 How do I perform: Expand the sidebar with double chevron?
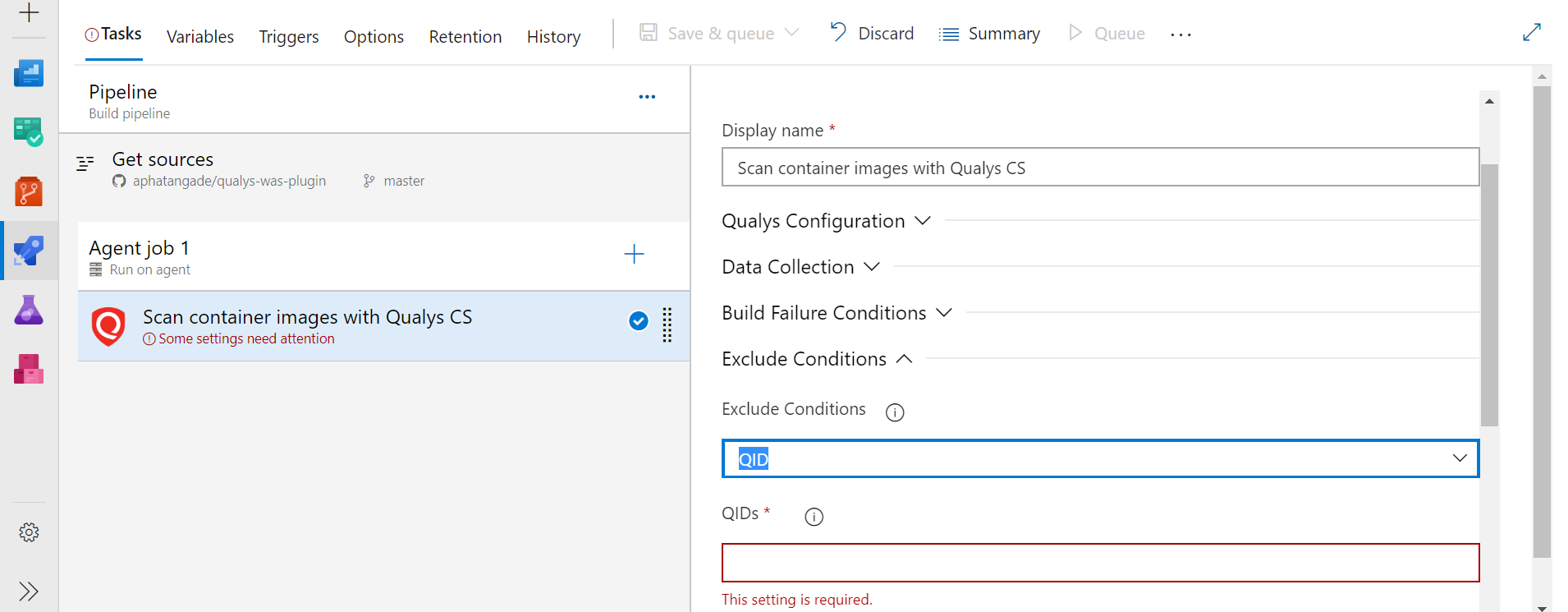[x=29, y=591]
